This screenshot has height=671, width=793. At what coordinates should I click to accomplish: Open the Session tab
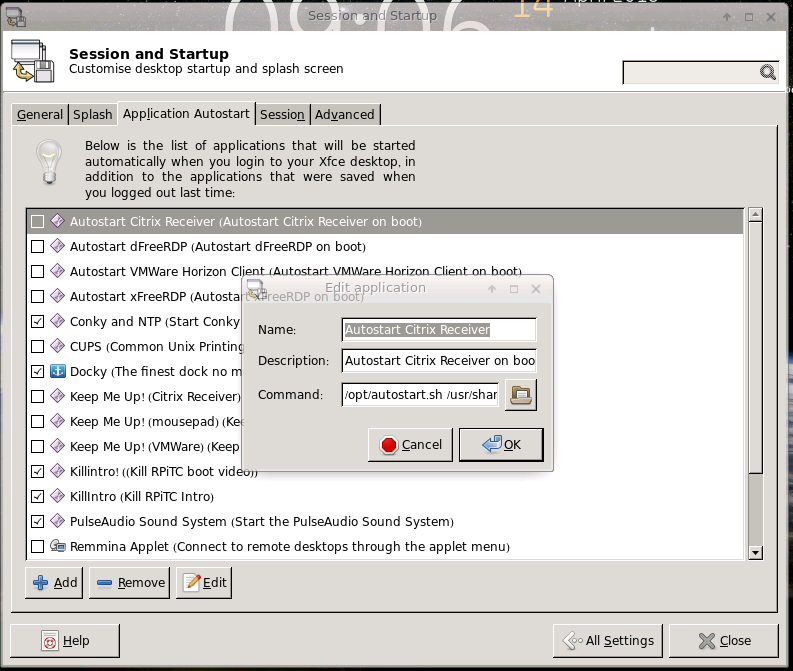282,115
